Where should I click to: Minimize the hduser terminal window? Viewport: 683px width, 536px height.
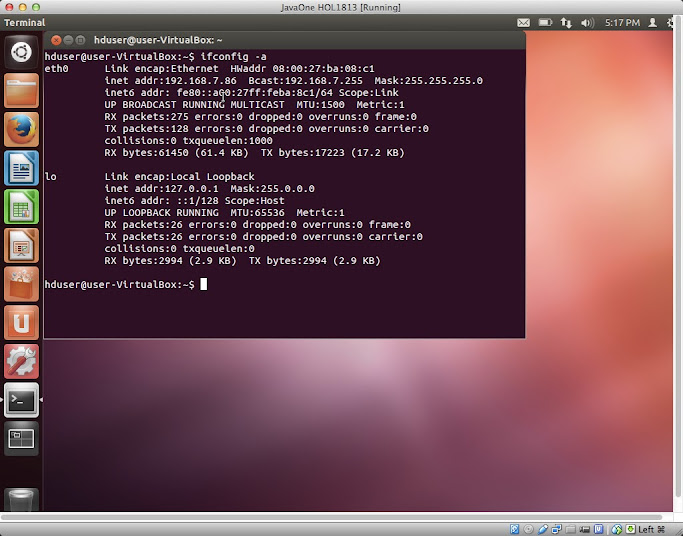point(68,40)
